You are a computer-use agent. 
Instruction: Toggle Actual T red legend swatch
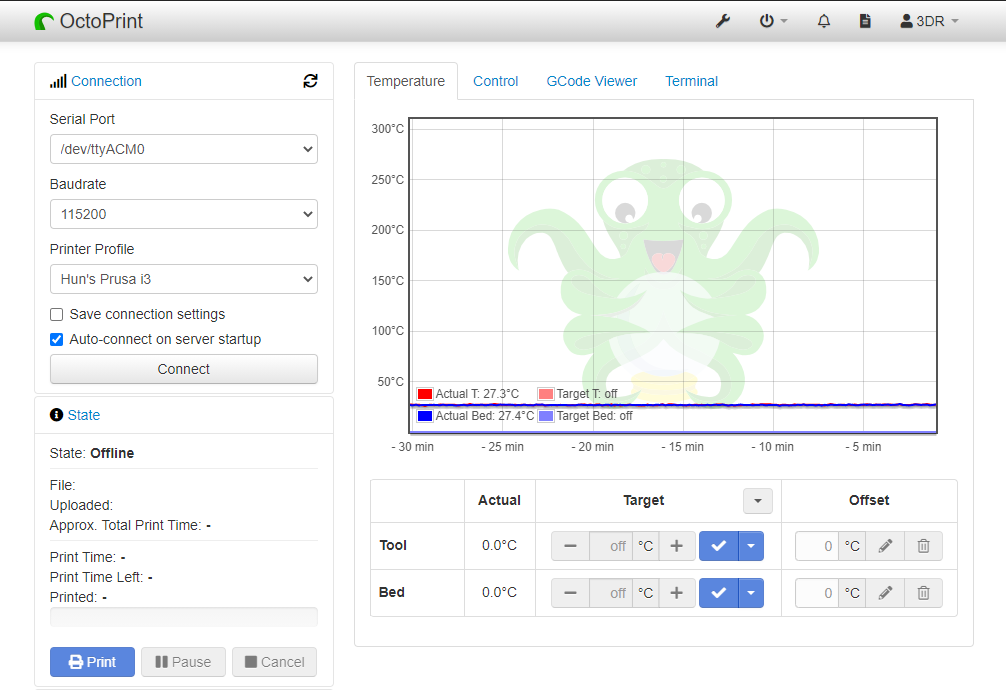(425, 394)
